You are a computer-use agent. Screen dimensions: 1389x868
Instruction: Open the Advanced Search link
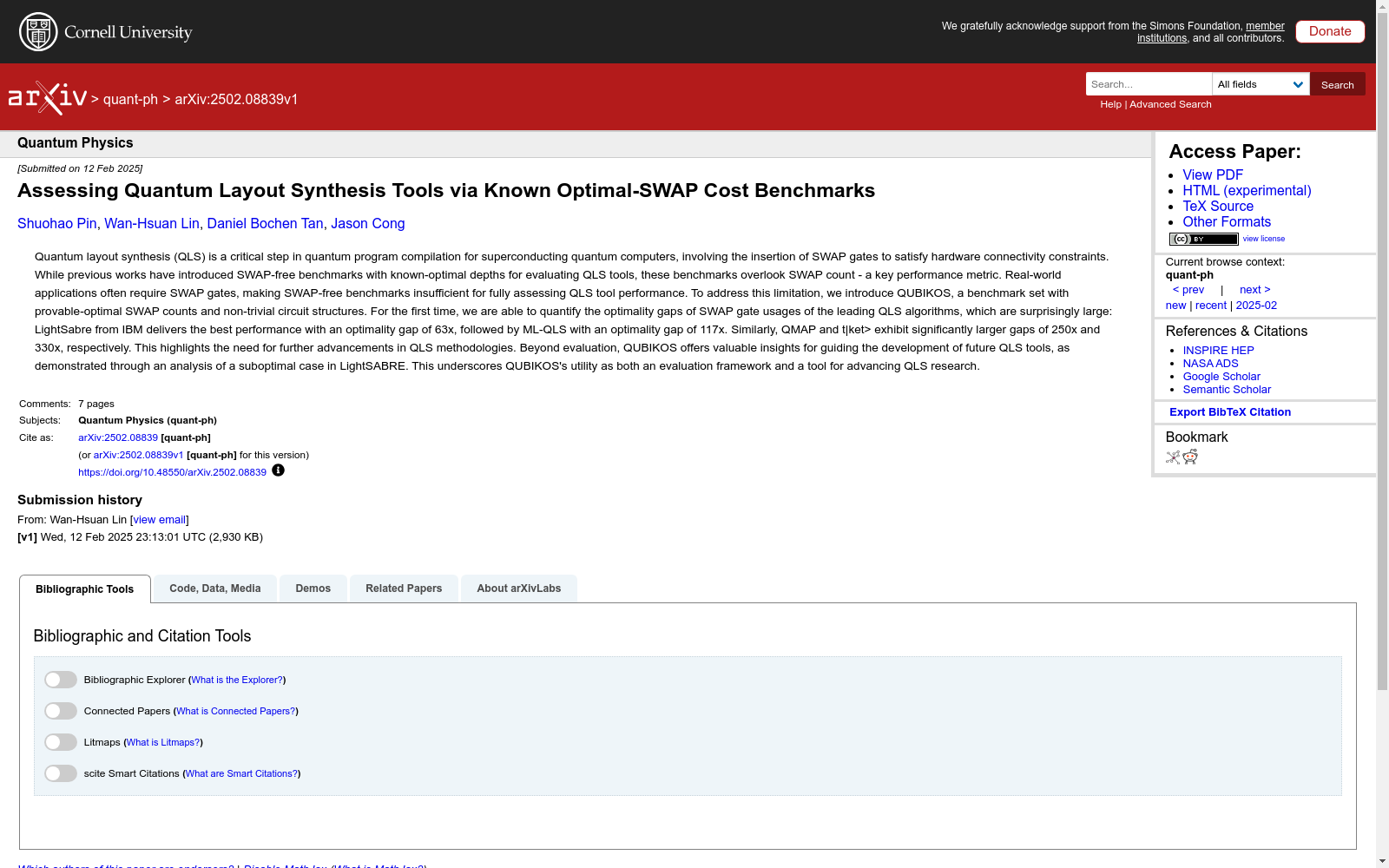point(1170,104)
